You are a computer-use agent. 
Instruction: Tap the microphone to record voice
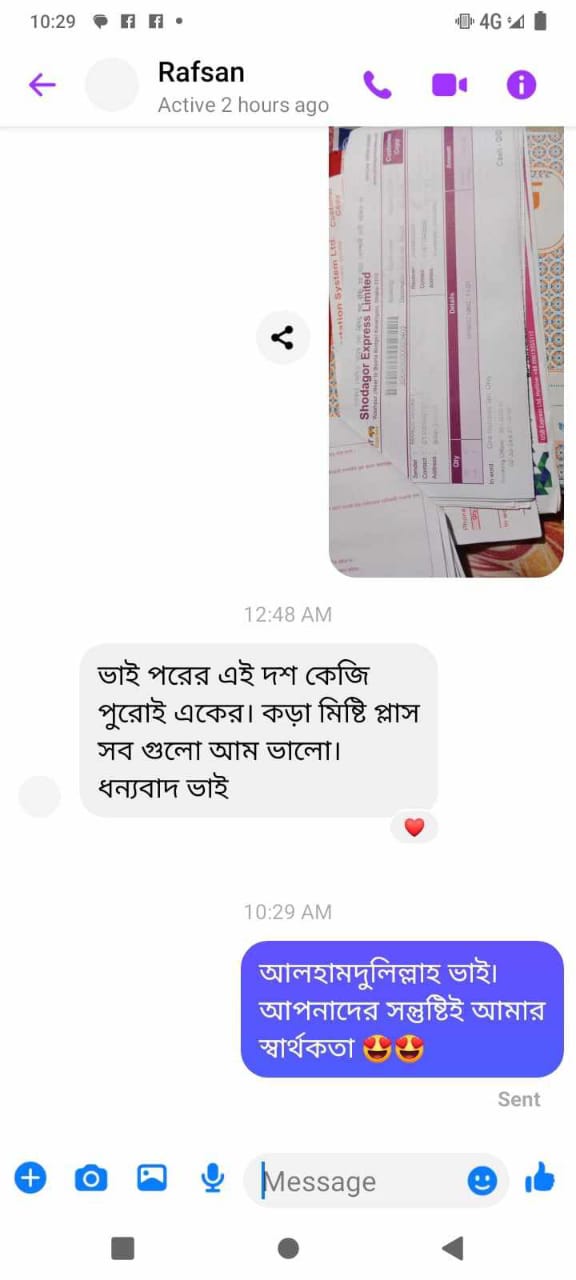tap(212, 1179)
